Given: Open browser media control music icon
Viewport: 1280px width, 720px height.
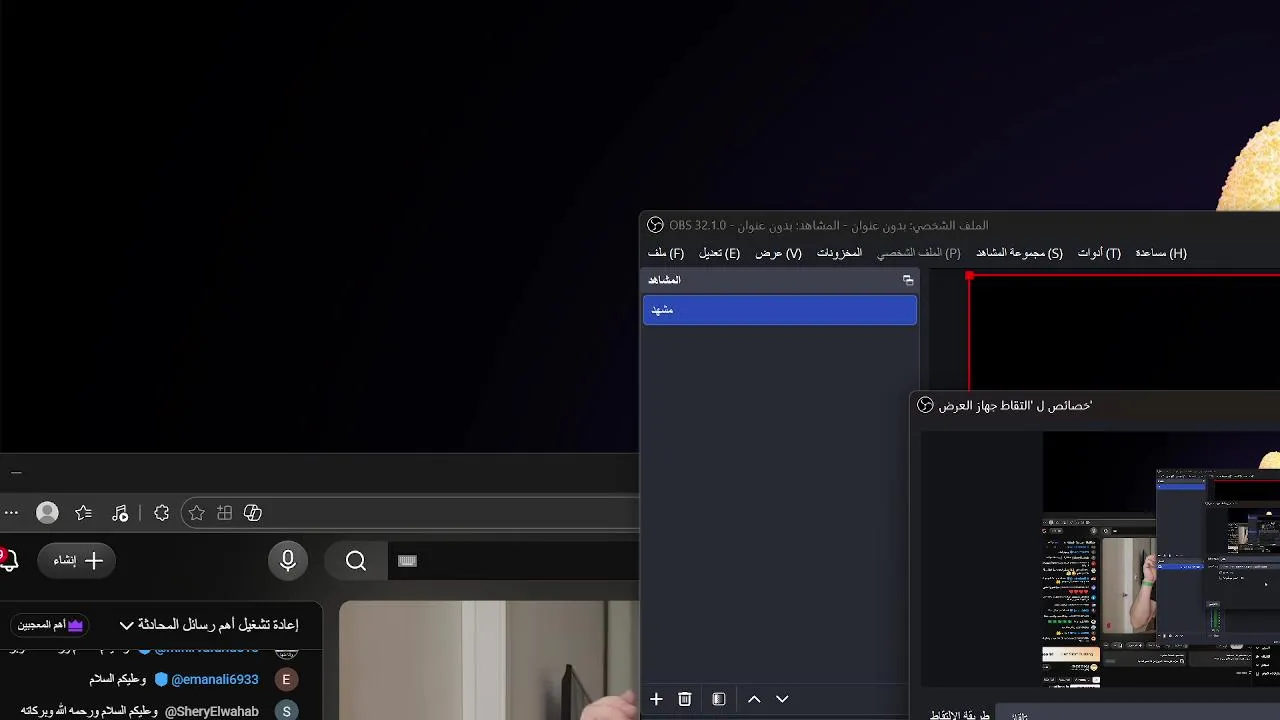Looking at the screenshot, I should pyautogui.click(x=120, y=513).
